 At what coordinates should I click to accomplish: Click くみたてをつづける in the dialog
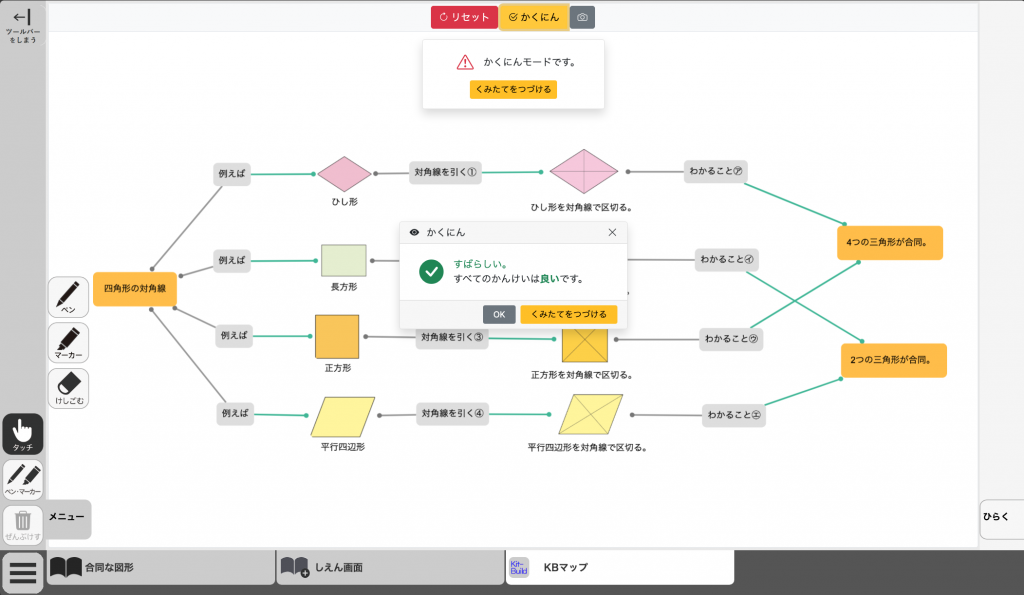click(x=568, y=314)
